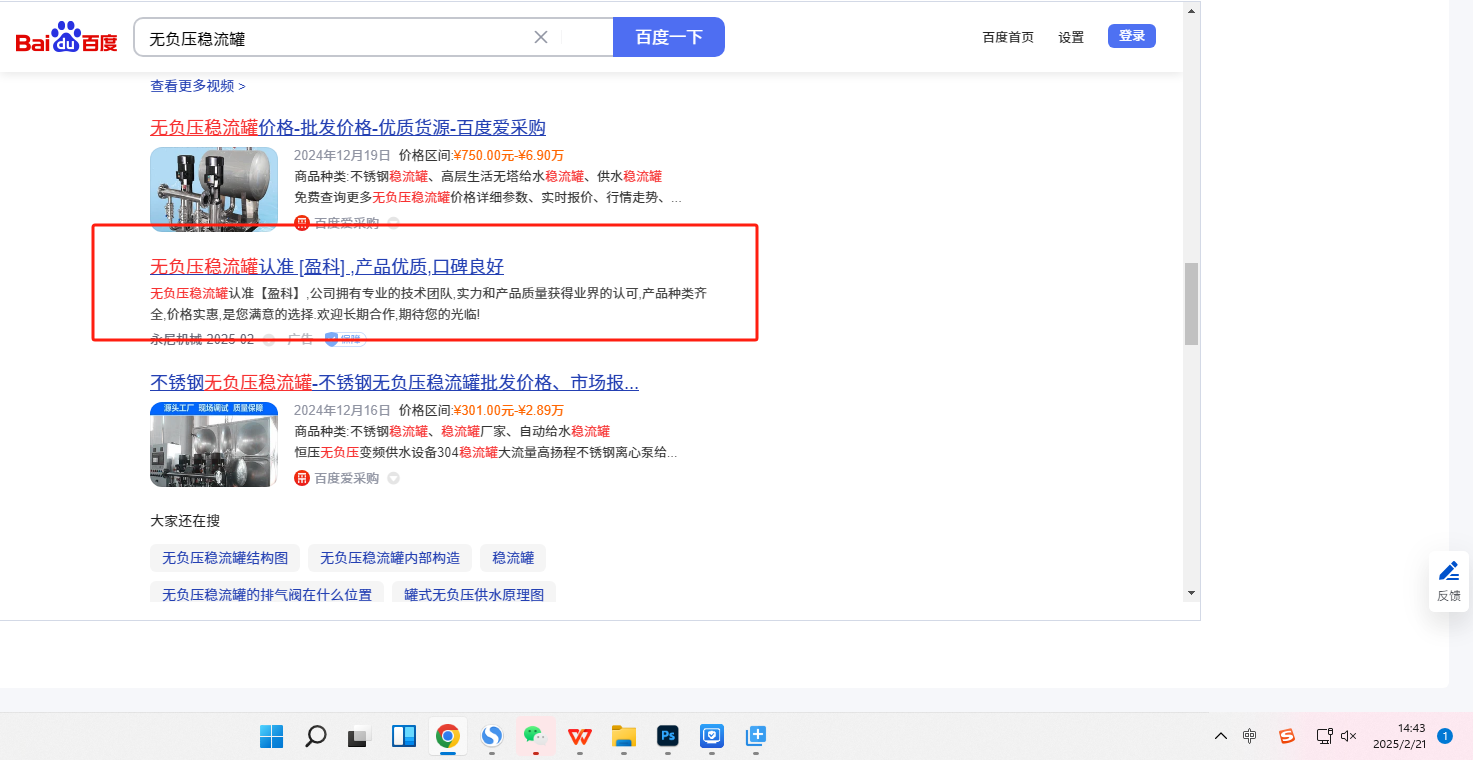Open the 查看更多视频 link

[x=198, y=86]
